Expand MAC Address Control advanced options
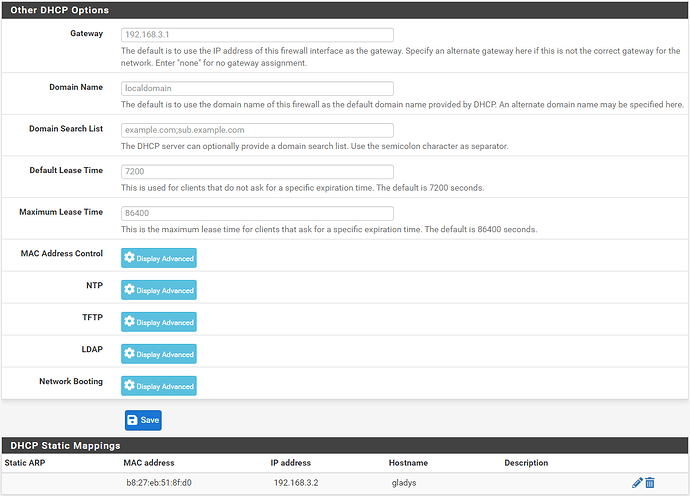 pos(159,258)
